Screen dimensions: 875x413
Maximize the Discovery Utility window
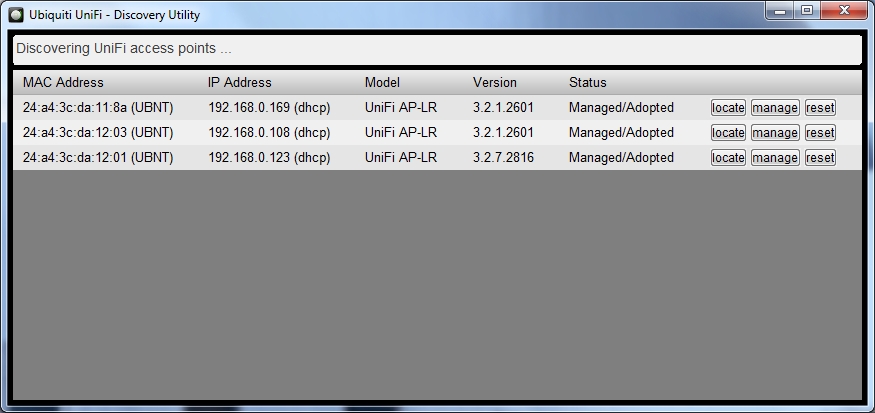coord(807,11)
